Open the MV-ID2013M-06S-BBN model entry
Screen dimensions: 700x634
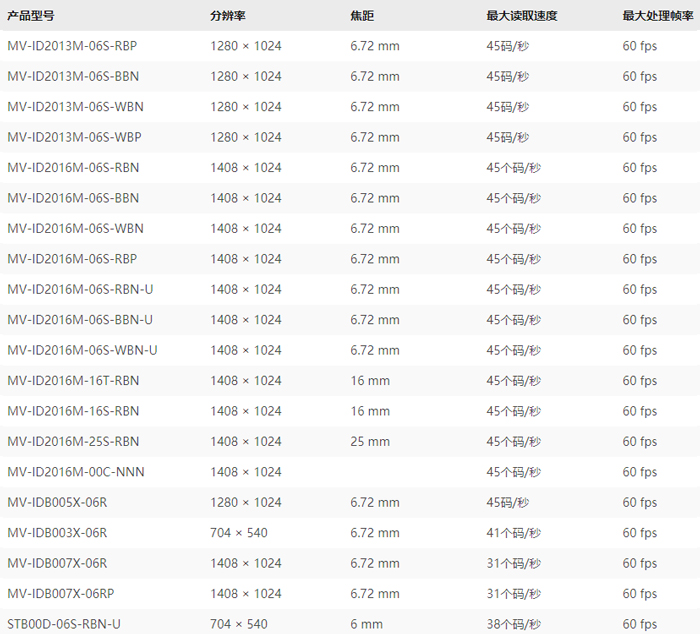click(72, 76)
